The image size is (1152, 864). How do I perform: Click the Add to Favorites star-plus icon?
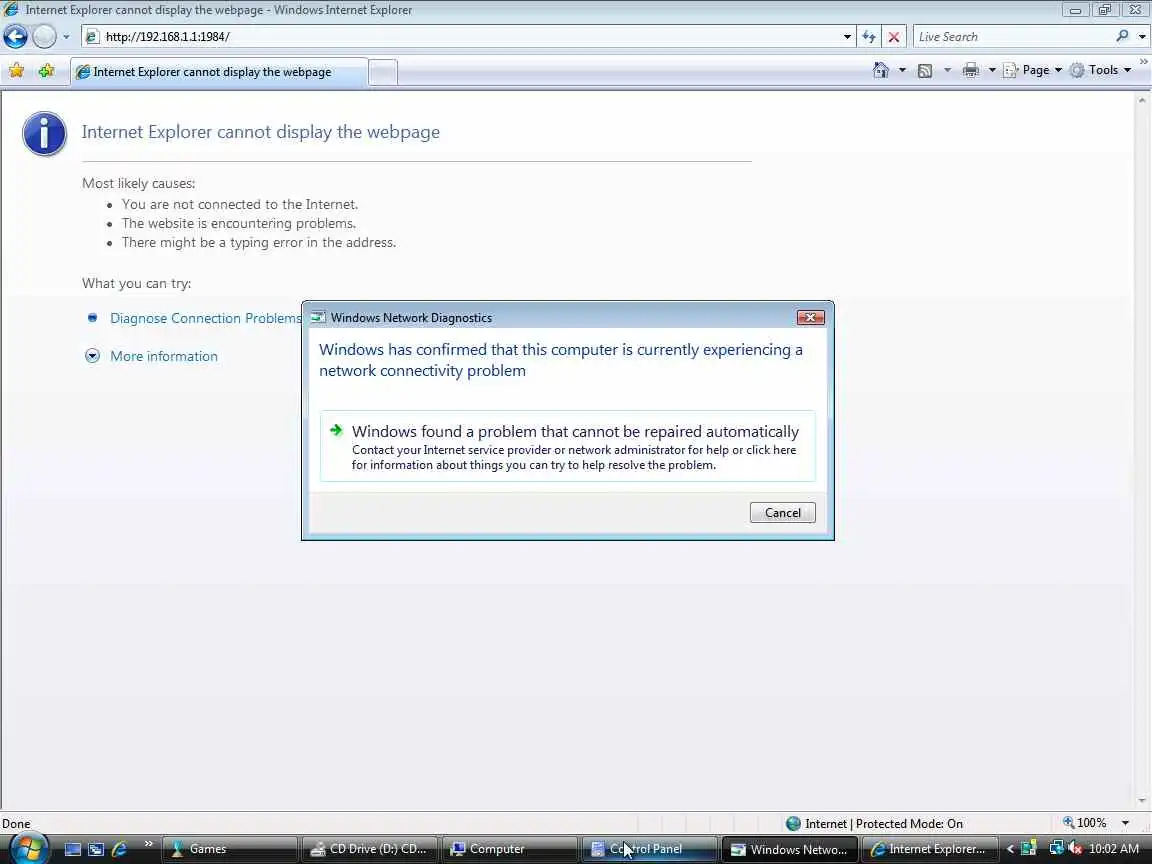46,71
